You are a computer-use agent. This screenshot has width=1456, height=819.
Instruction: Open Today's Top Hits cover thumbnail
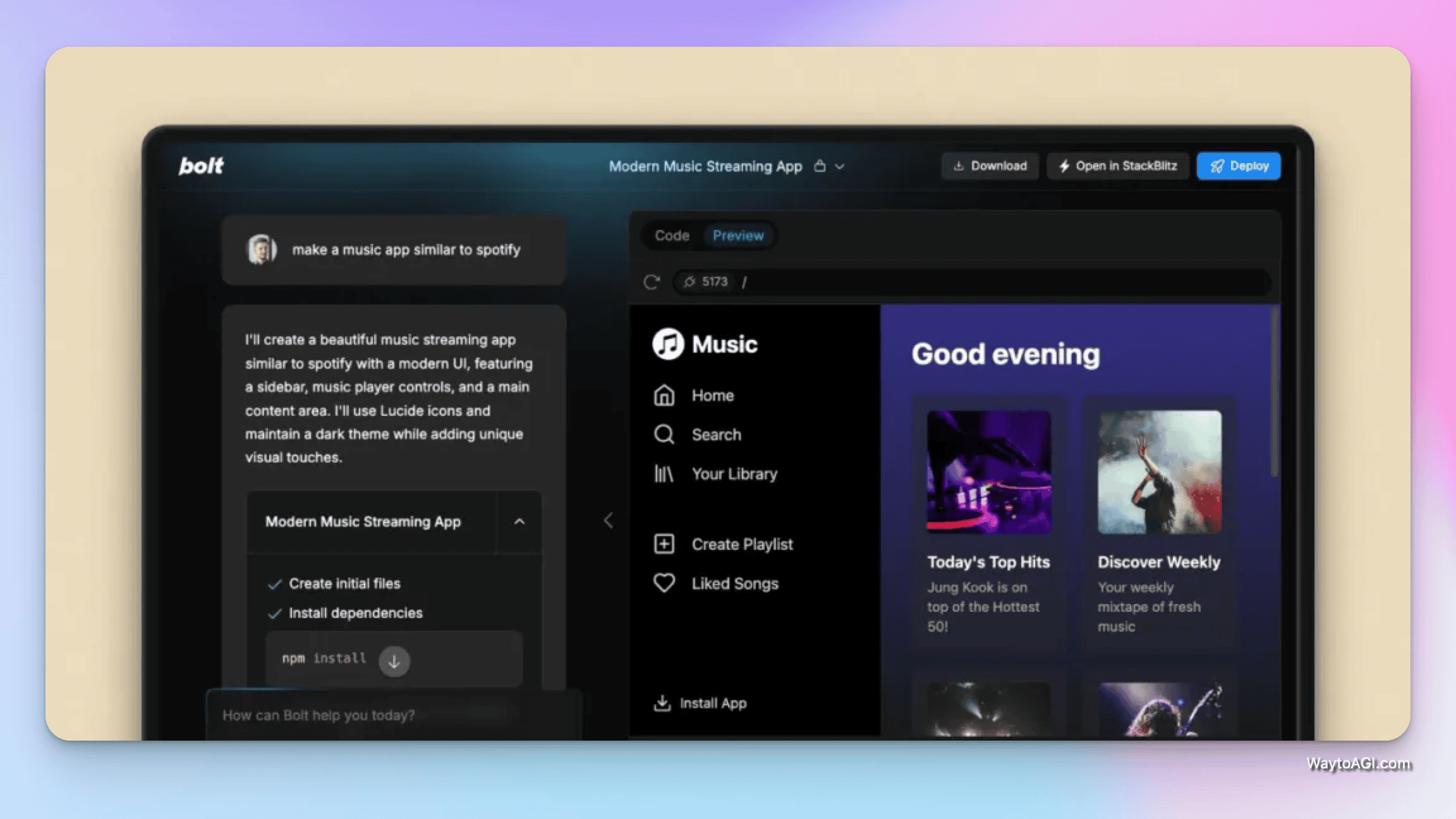tap(989, 472)
